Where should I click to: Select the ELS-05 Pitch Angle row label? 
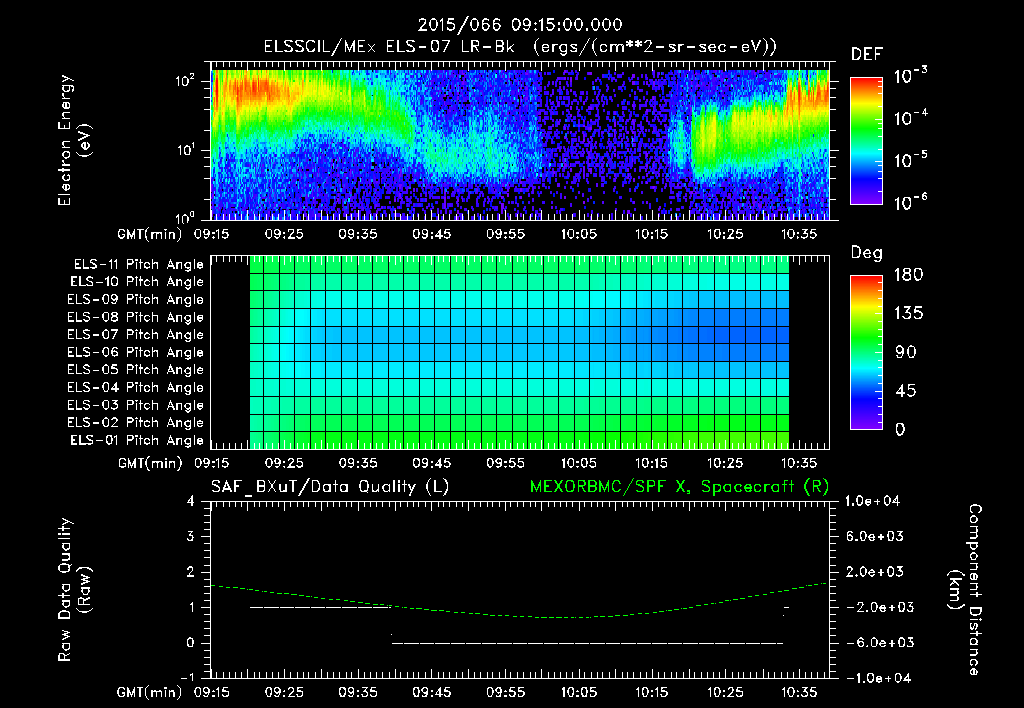pyautogui.click(x=135, y=370)
